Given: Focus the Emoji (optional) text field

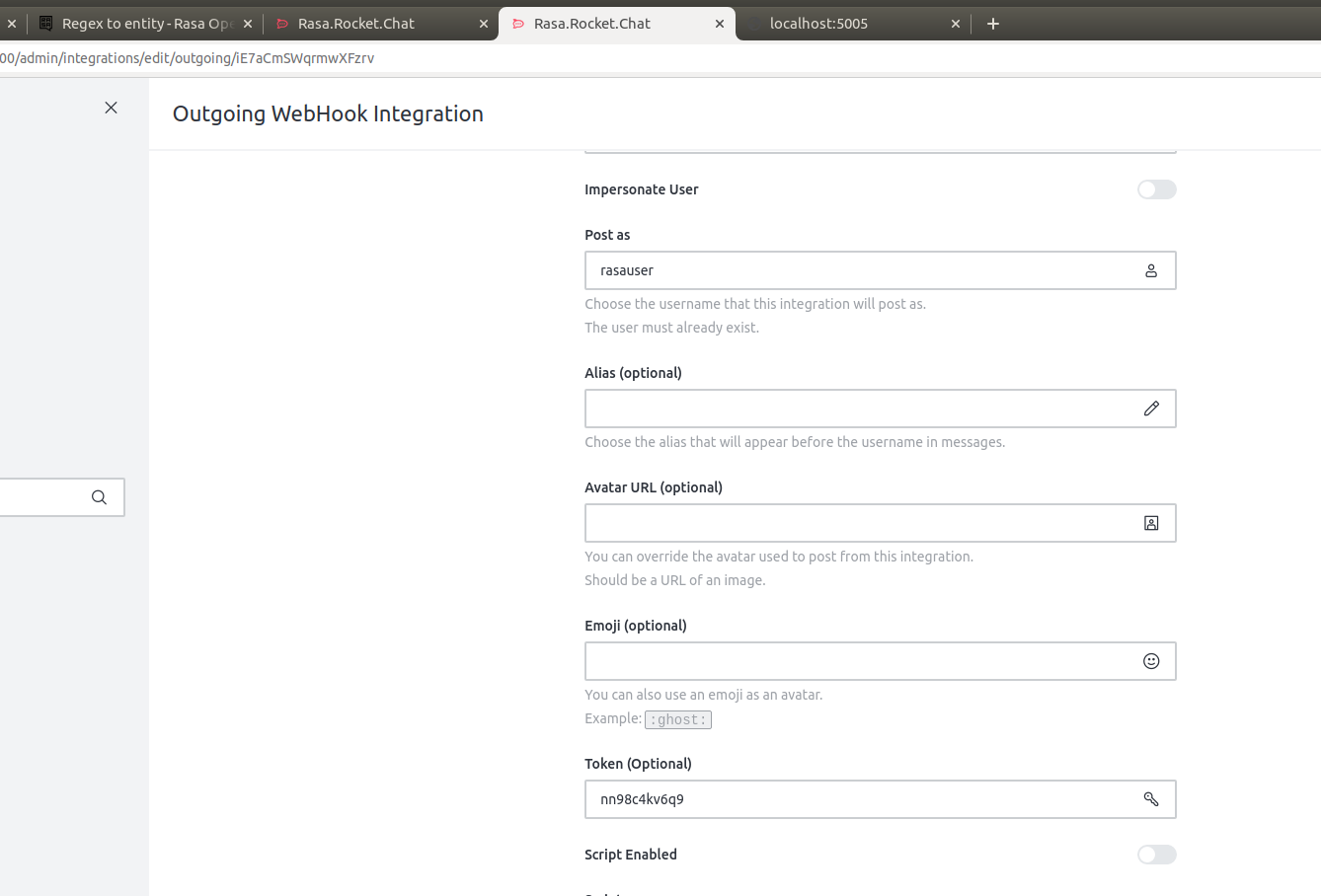Looking at the screenshot, I should (x=859, y=661).
